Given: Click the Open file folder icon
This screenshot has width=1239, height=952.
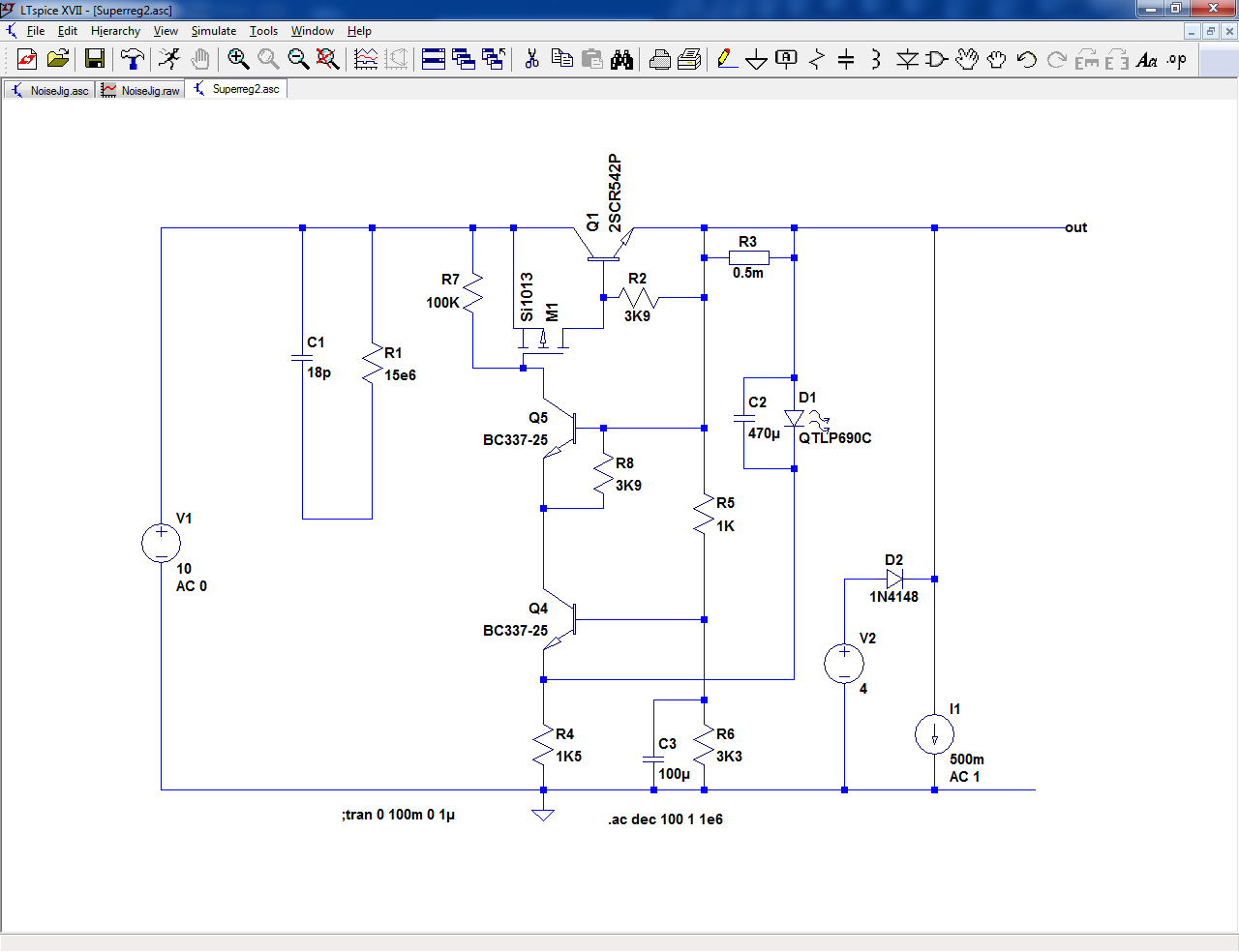Looking at the screenshot, I should tap(58, 60).
